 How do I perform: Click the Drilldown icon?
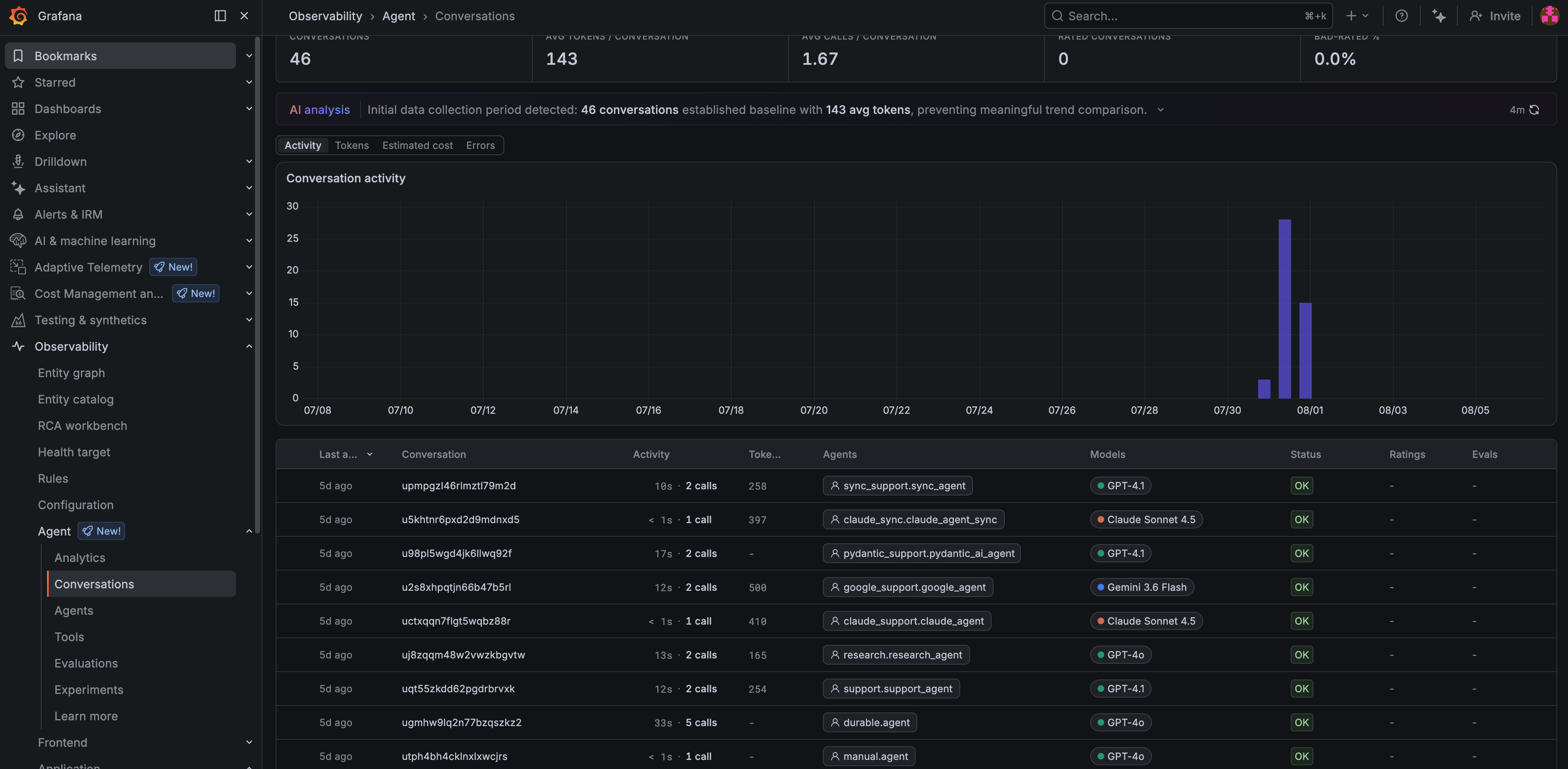(18, 161)
